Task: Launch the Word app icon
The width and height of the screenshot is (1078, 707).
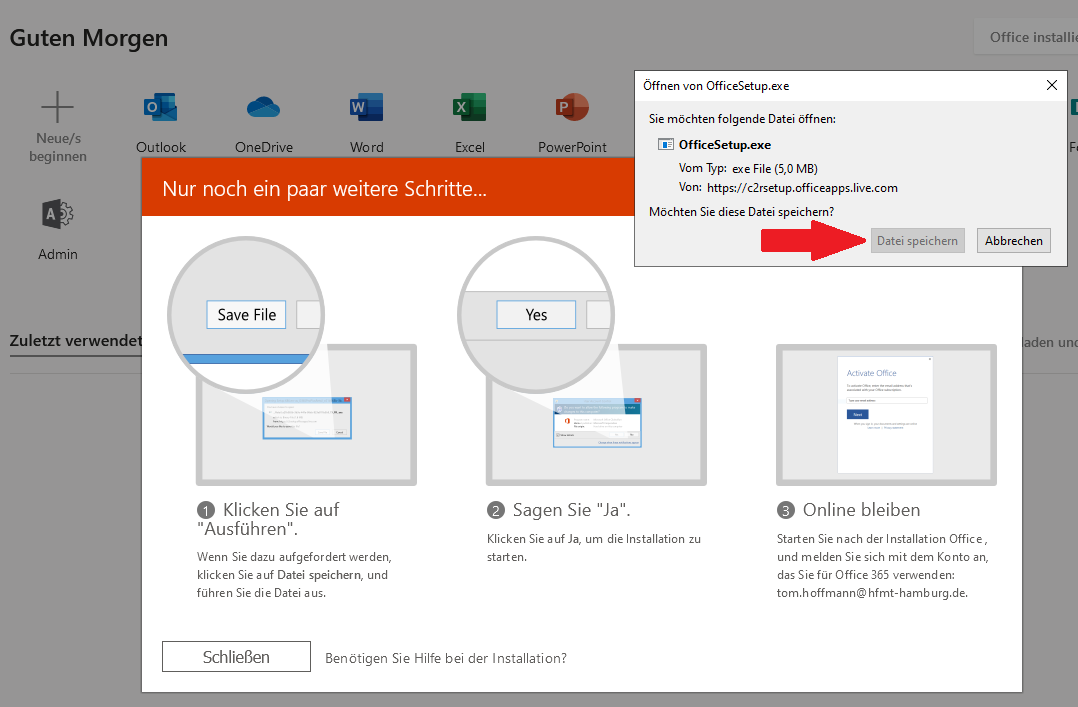Action: click(x=366, y=107)
